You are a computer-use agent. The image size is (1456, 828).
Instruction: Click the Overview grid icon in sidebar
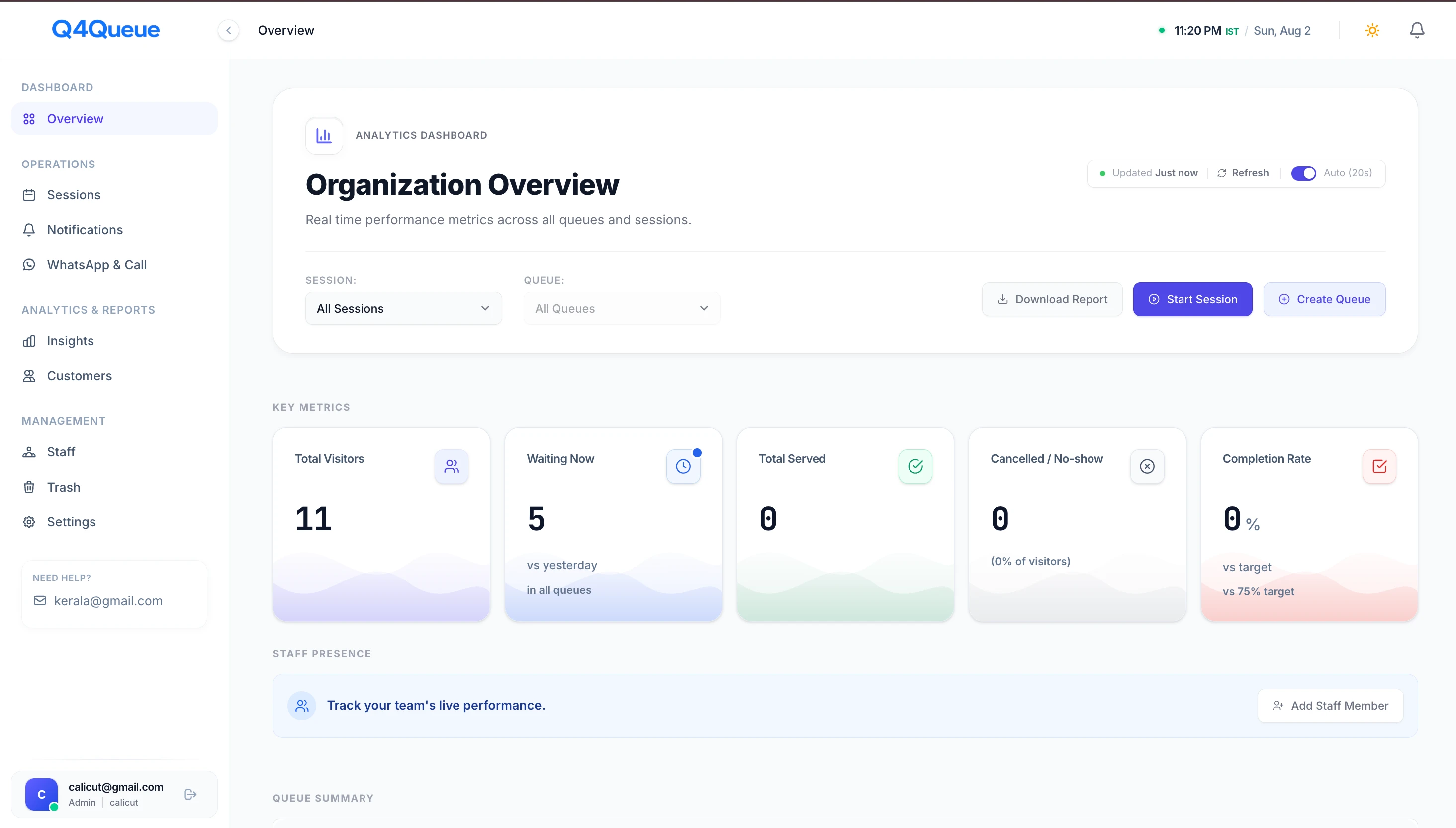[x=29, y=119]
